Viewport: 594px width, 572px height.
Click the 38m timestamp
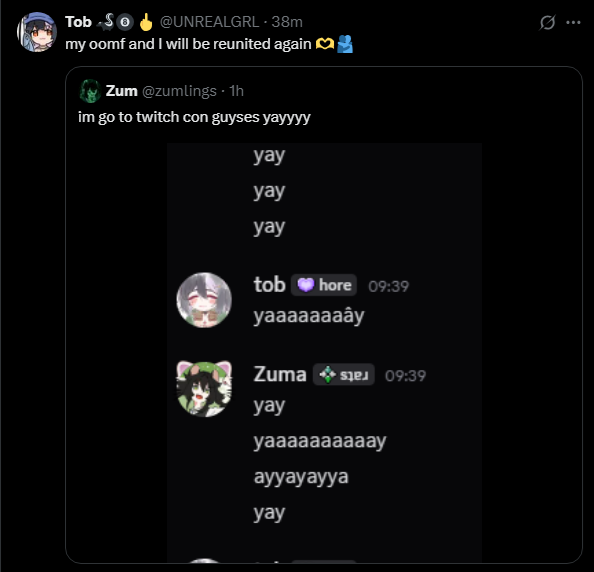coord(287,22)
